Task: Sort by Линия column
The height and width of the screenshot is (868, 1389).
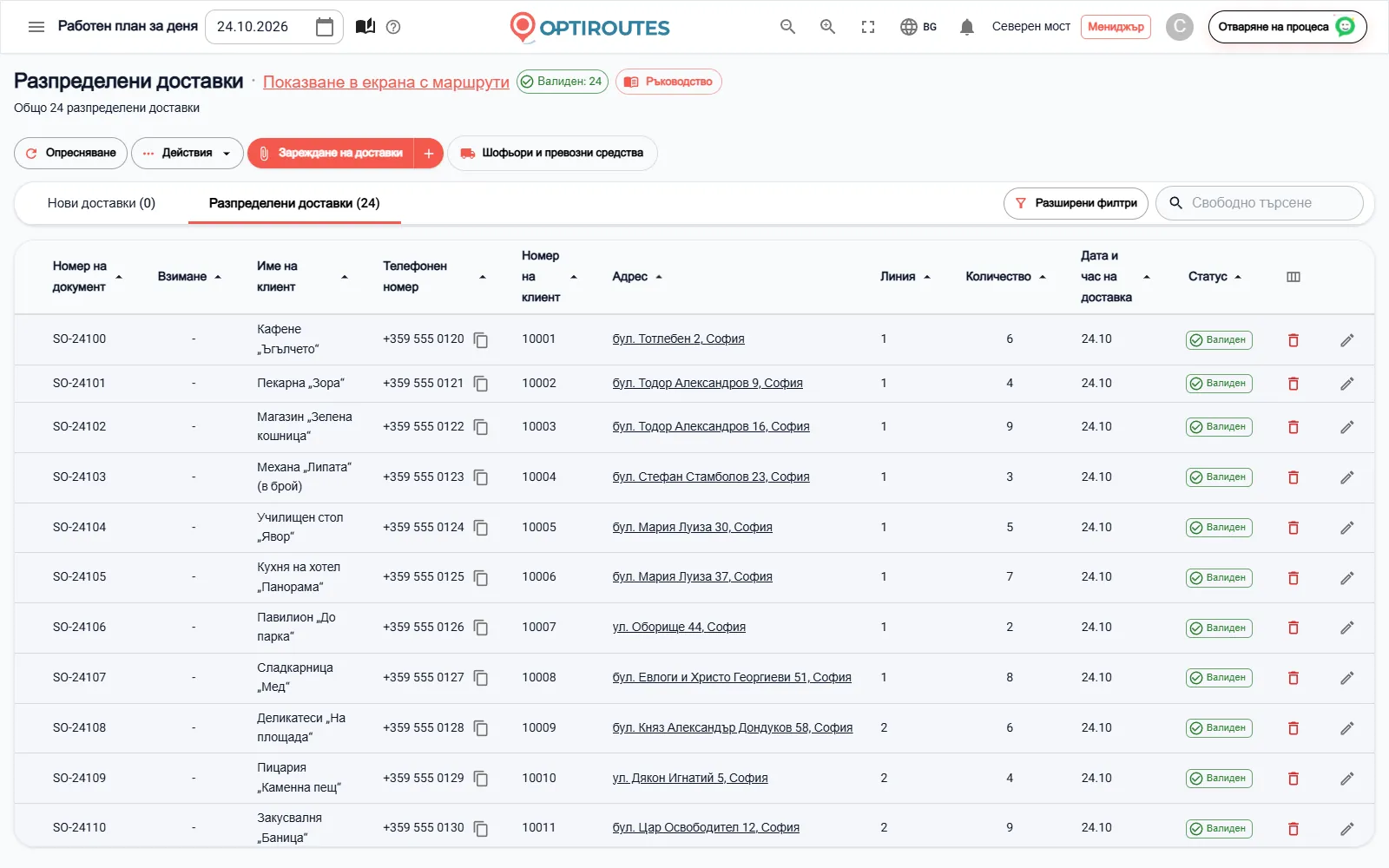Action: click(905, 277)
